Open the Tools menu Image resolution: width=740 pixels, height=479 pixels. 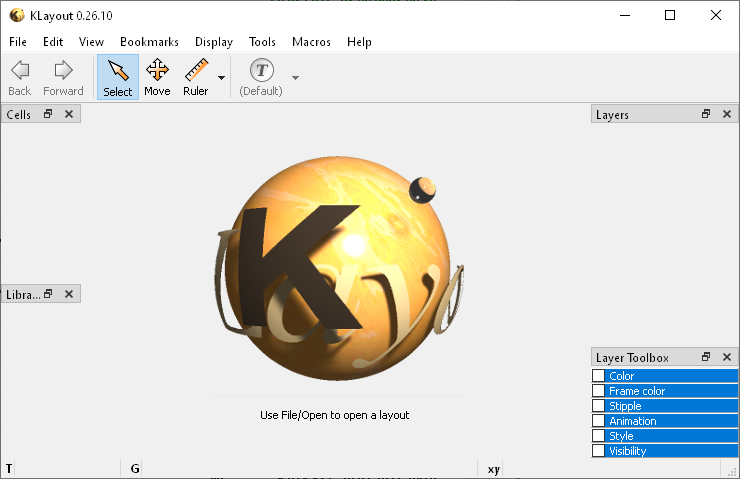pyautogui.click(x=262, y=42)
